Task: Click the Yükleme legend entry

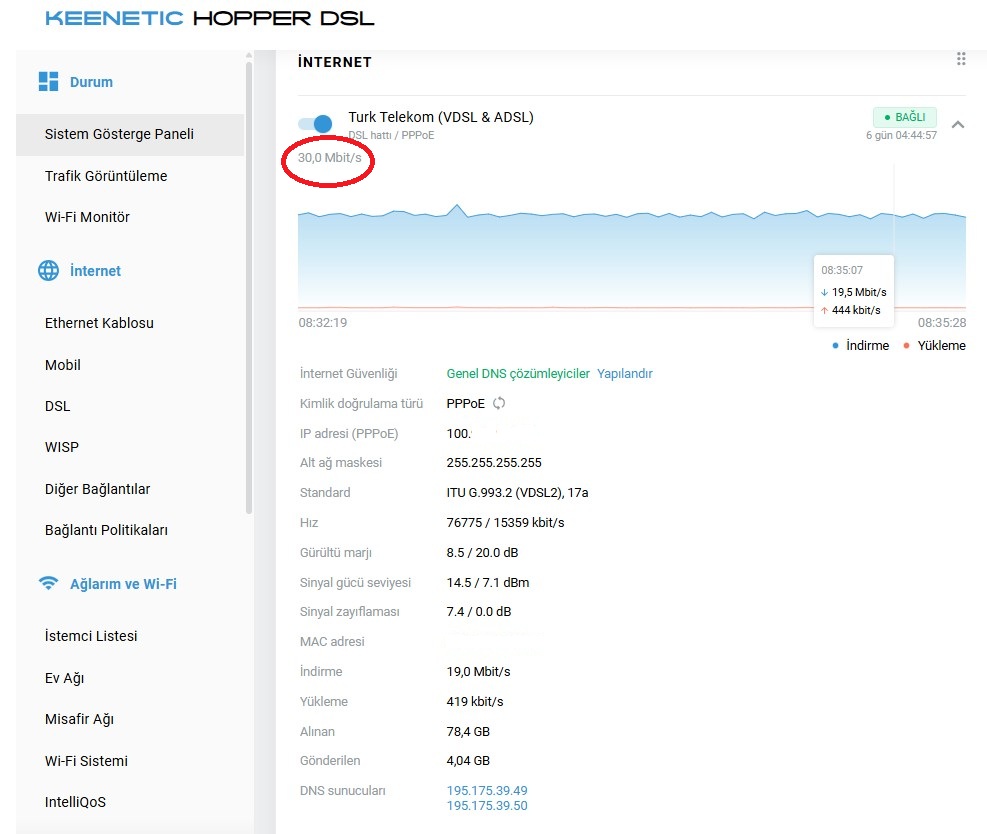Action: [934, 346]
